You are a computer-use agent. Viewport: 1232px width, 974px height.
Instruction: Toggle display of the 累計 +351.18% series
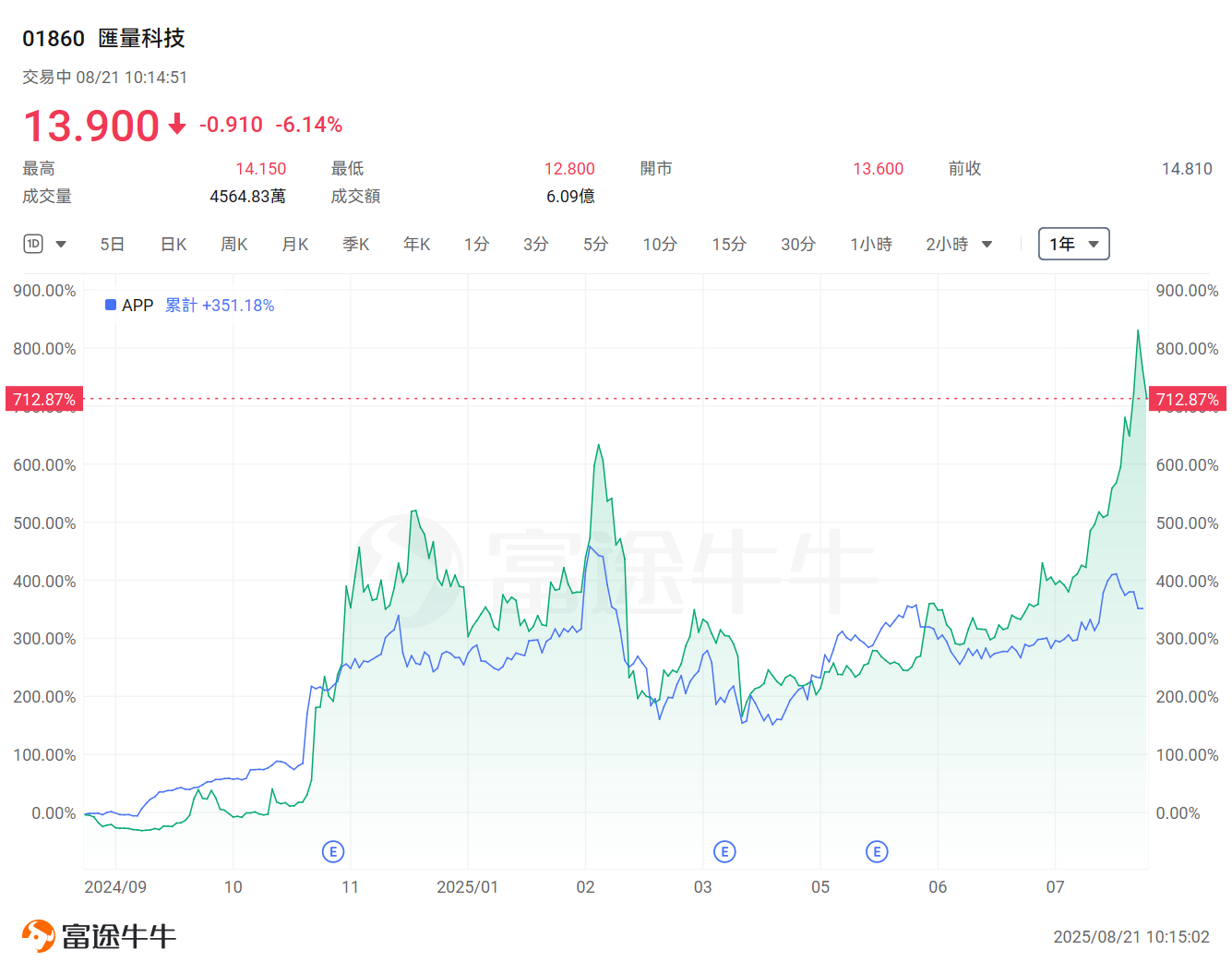(220, 305)
